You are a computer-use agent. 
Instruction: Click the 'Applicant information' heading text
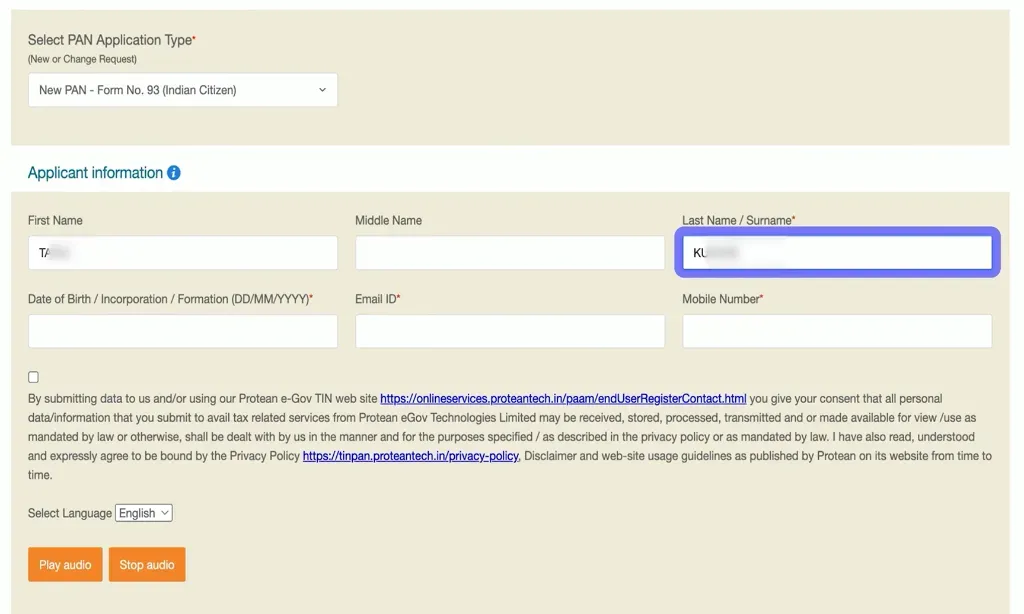pyautogui.click(x=95, y=173)
